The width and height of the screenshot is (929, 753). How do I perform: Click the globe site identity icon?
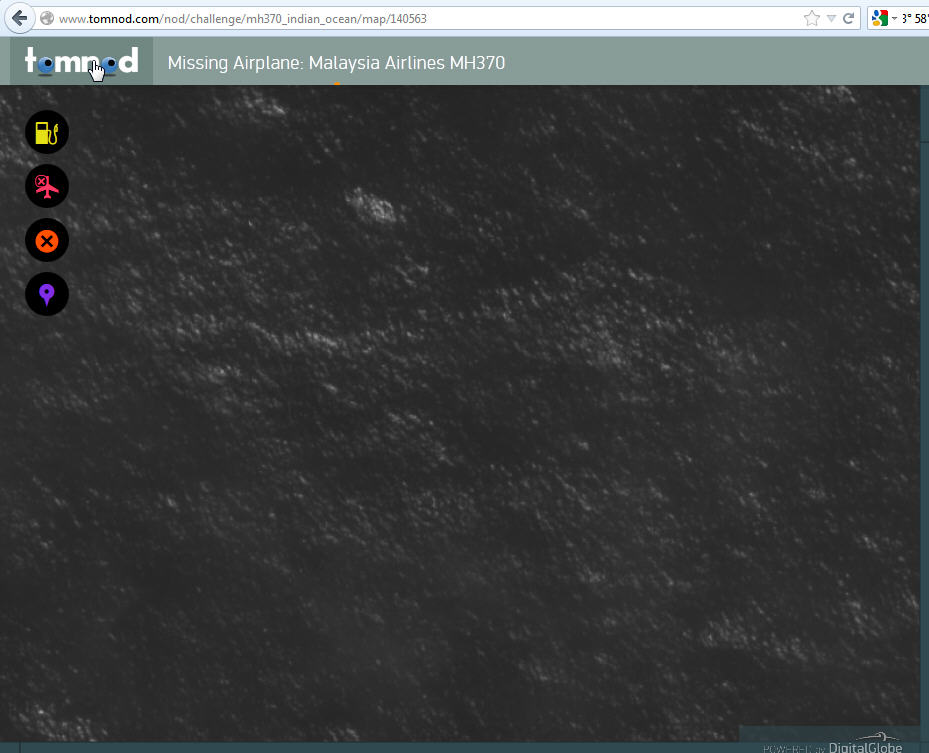pyautogui.click(x=46, y=18)
